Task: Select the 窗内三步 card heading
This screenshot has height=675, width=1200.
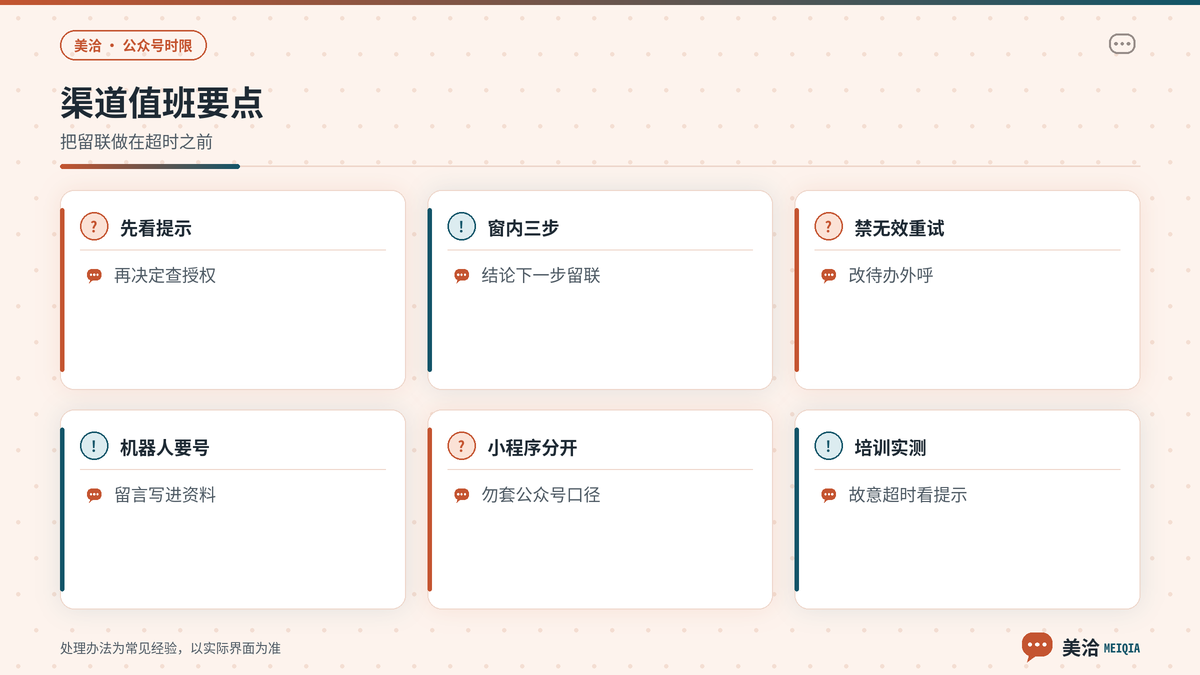Action: click(x=523, y=228)
